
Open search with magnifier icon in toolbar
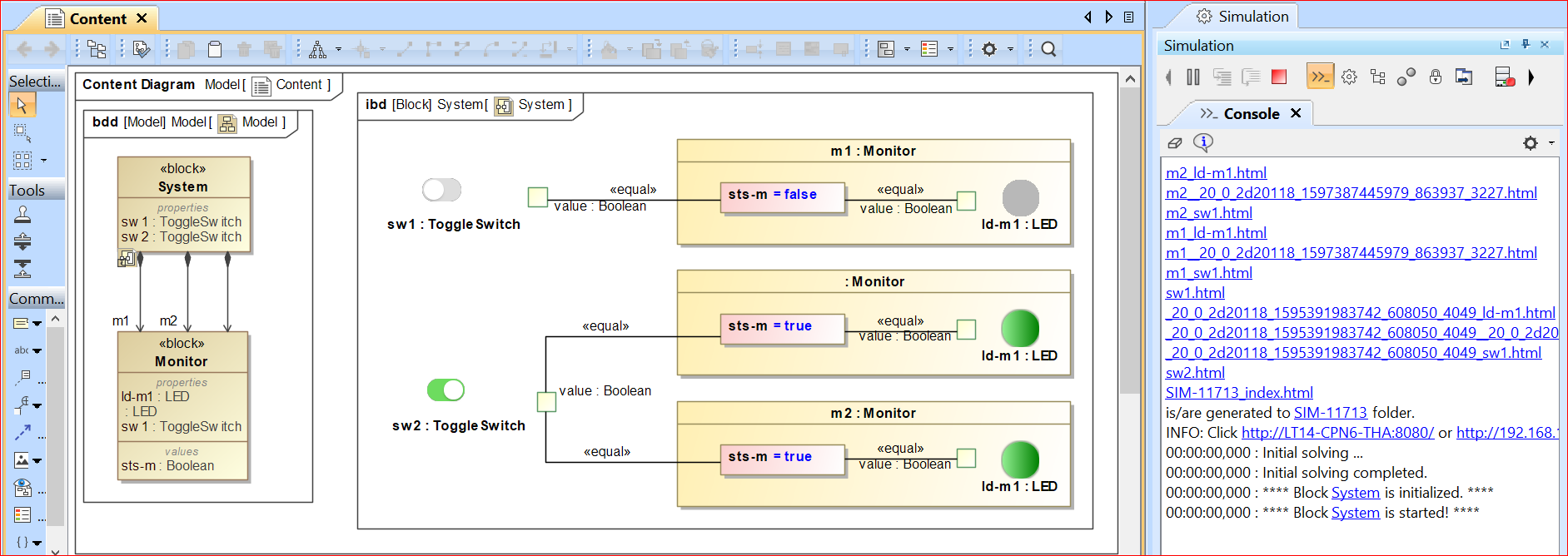pos(1048,50)
